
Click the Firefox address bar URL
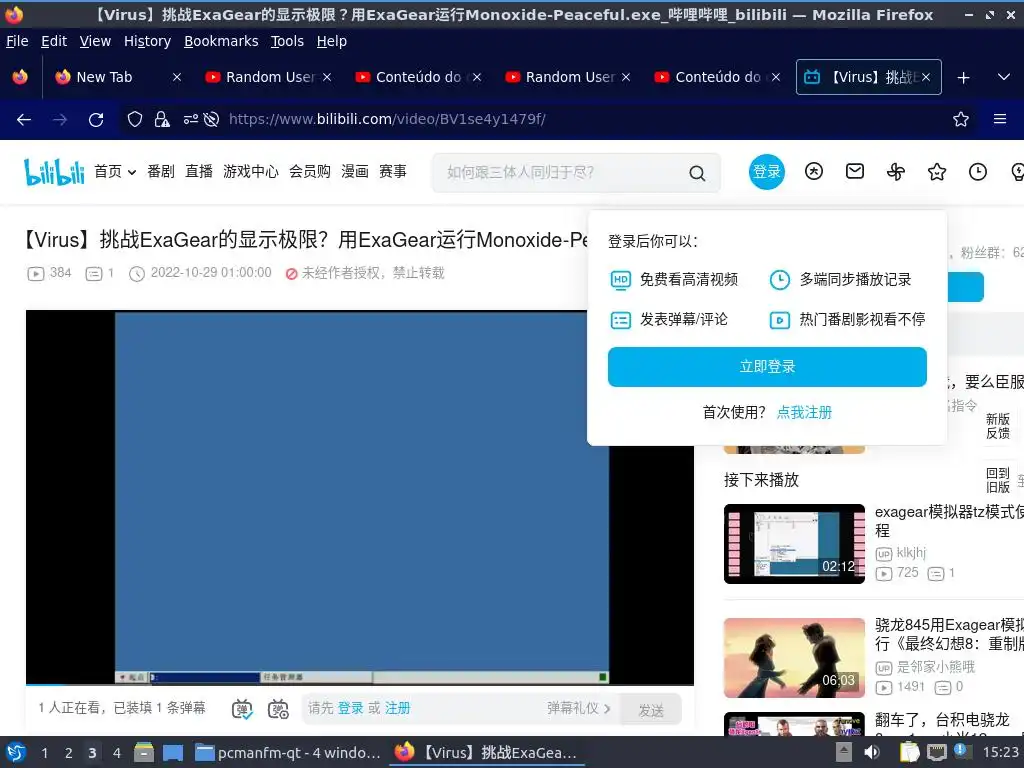[x=387, y=119]
